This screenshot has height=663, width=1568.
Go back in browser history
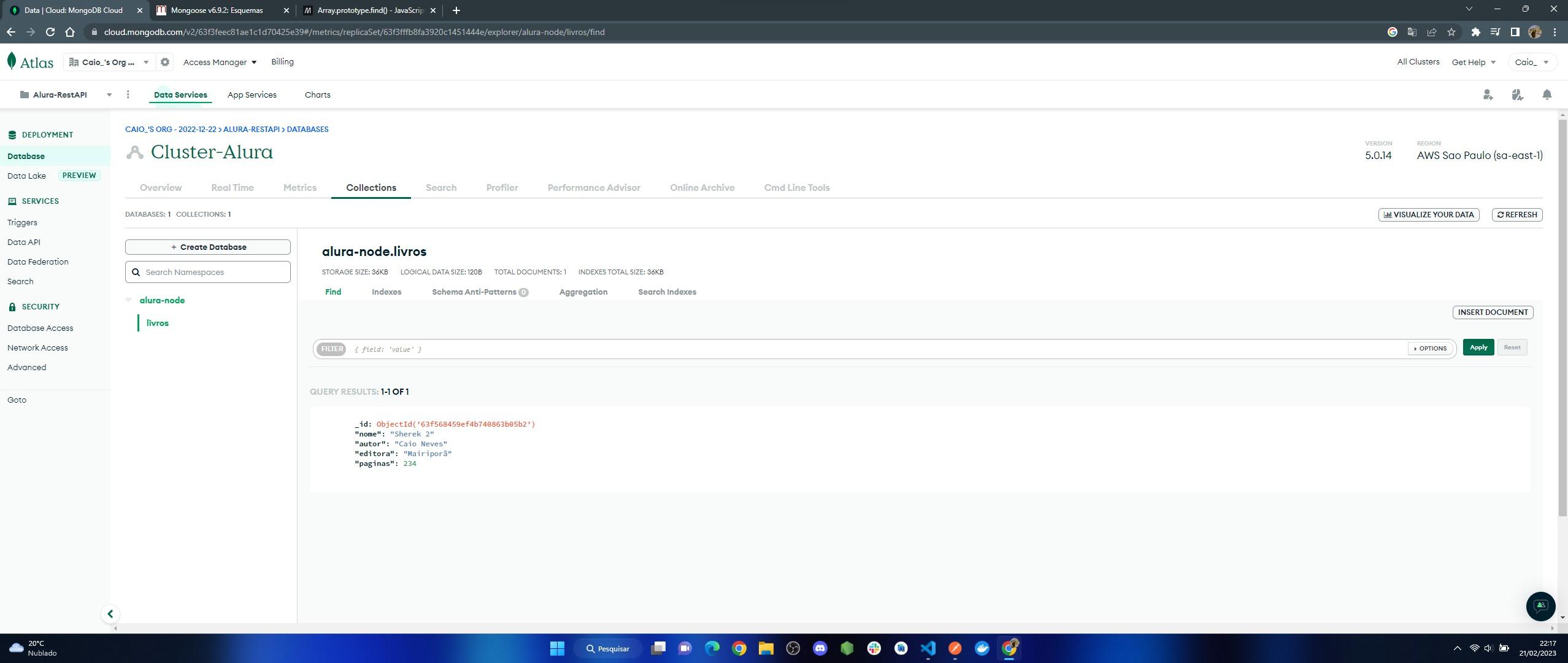pos(11,32)
